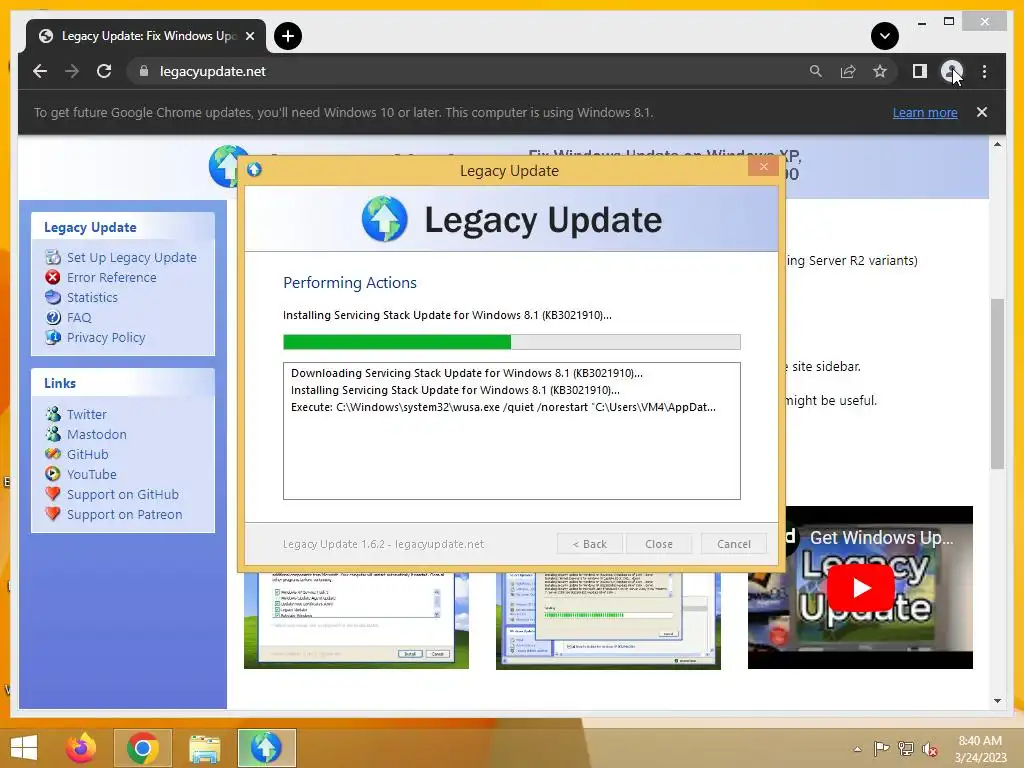Cancel the Legacy Update installation

(x=733, y=544)
